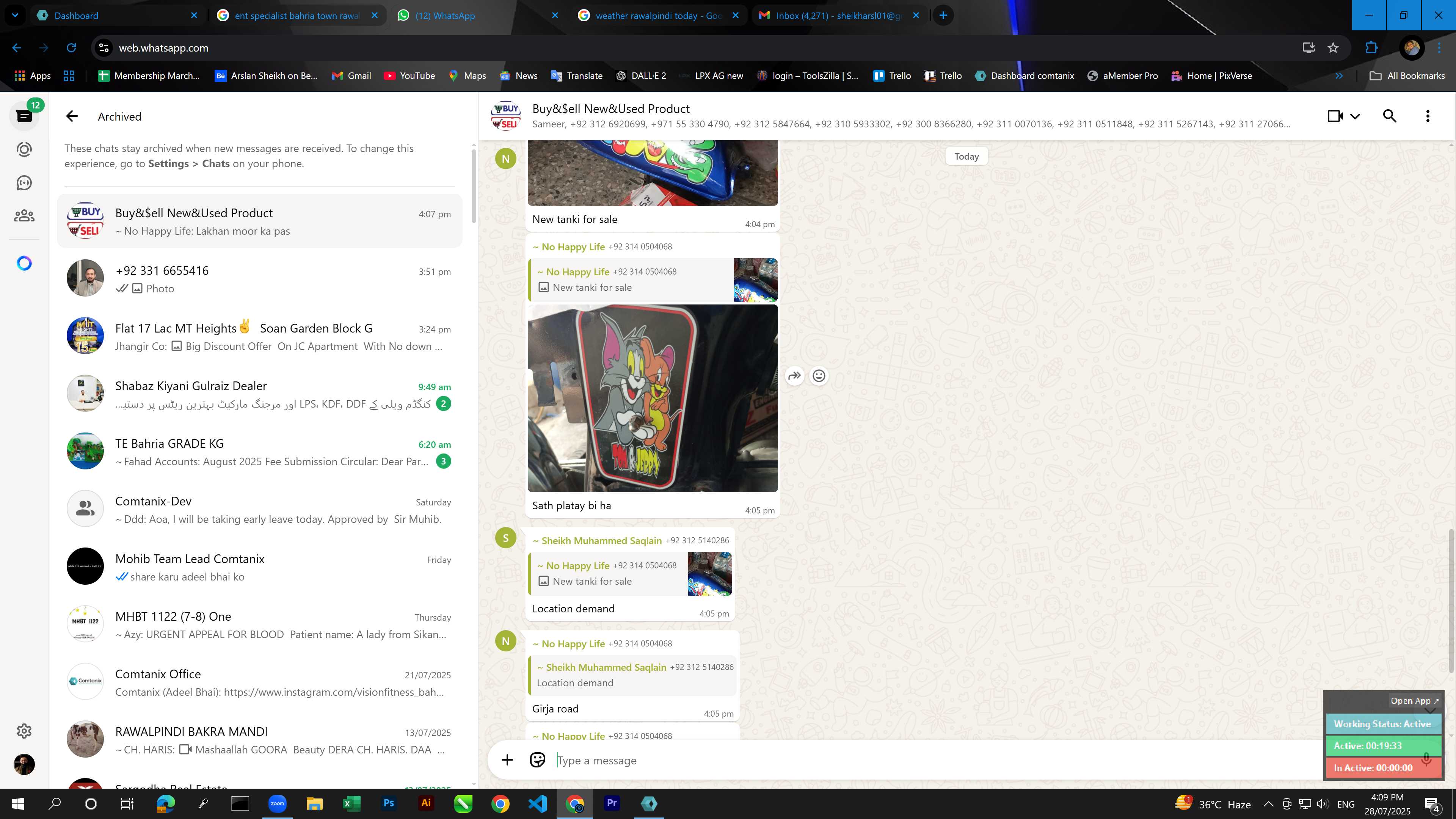Open the Communities icon in WhatsApp sidebar
The image size is (1456, 819).
tap(24, 216)
